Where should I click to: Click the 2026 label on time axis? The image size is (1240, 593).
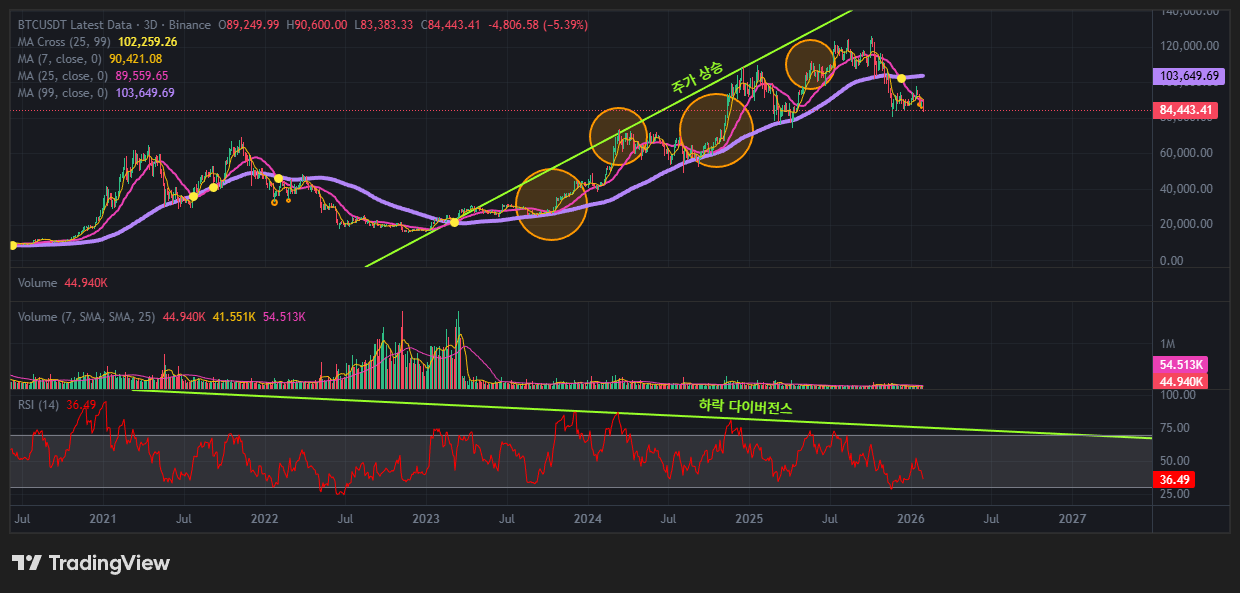click(910, 519)
